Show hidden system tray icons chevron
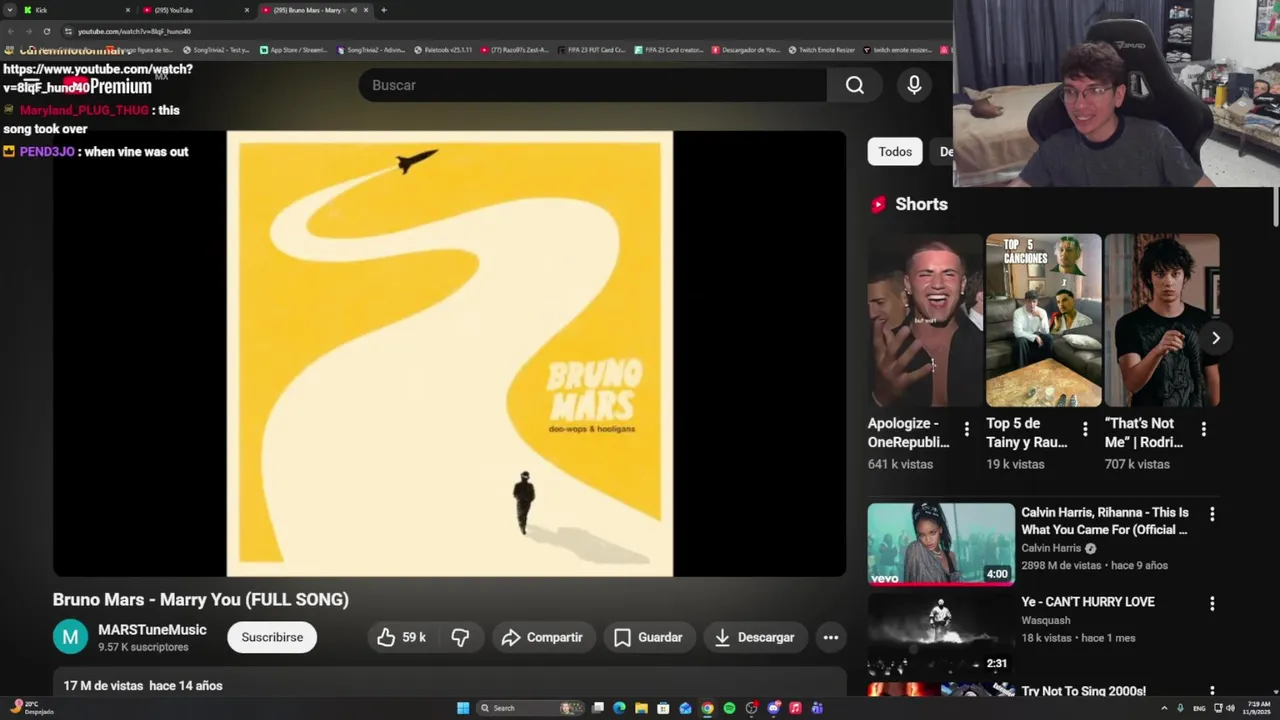Viewport: 1280px width, 720px height. [1165, 708]
